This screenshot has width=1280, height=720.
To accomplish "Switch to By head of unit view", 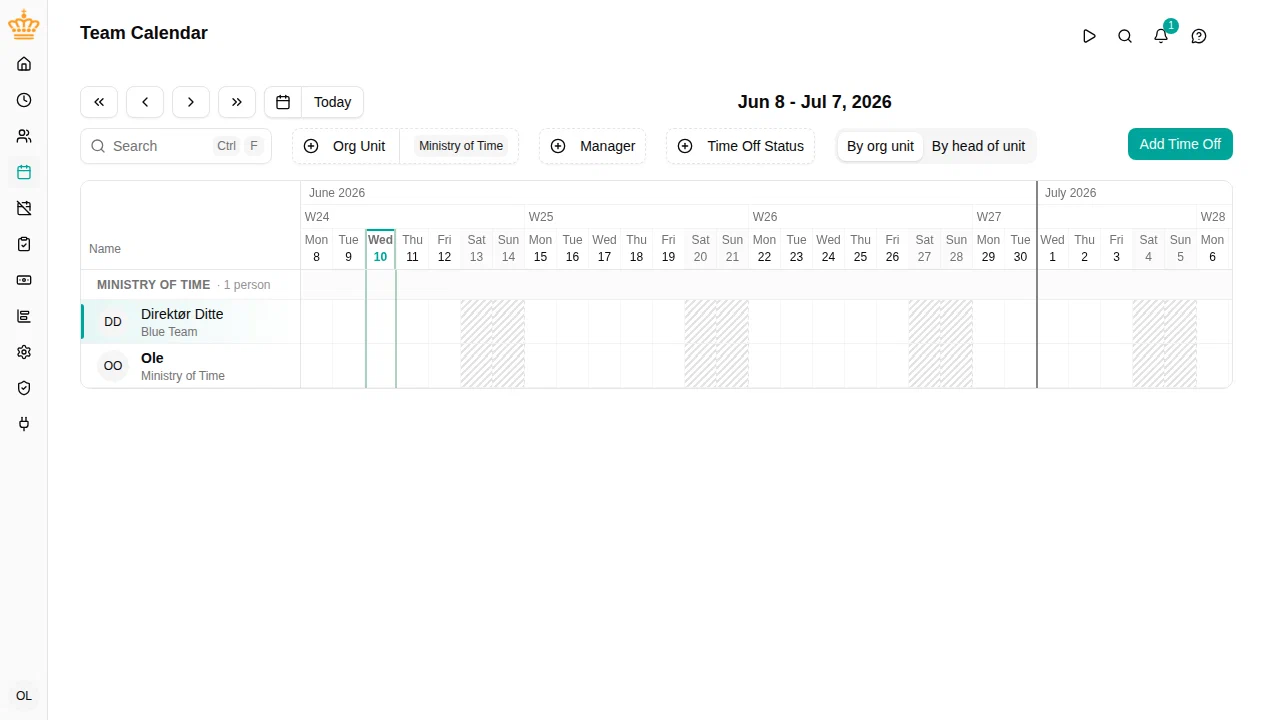I will (x=978, y=146).
